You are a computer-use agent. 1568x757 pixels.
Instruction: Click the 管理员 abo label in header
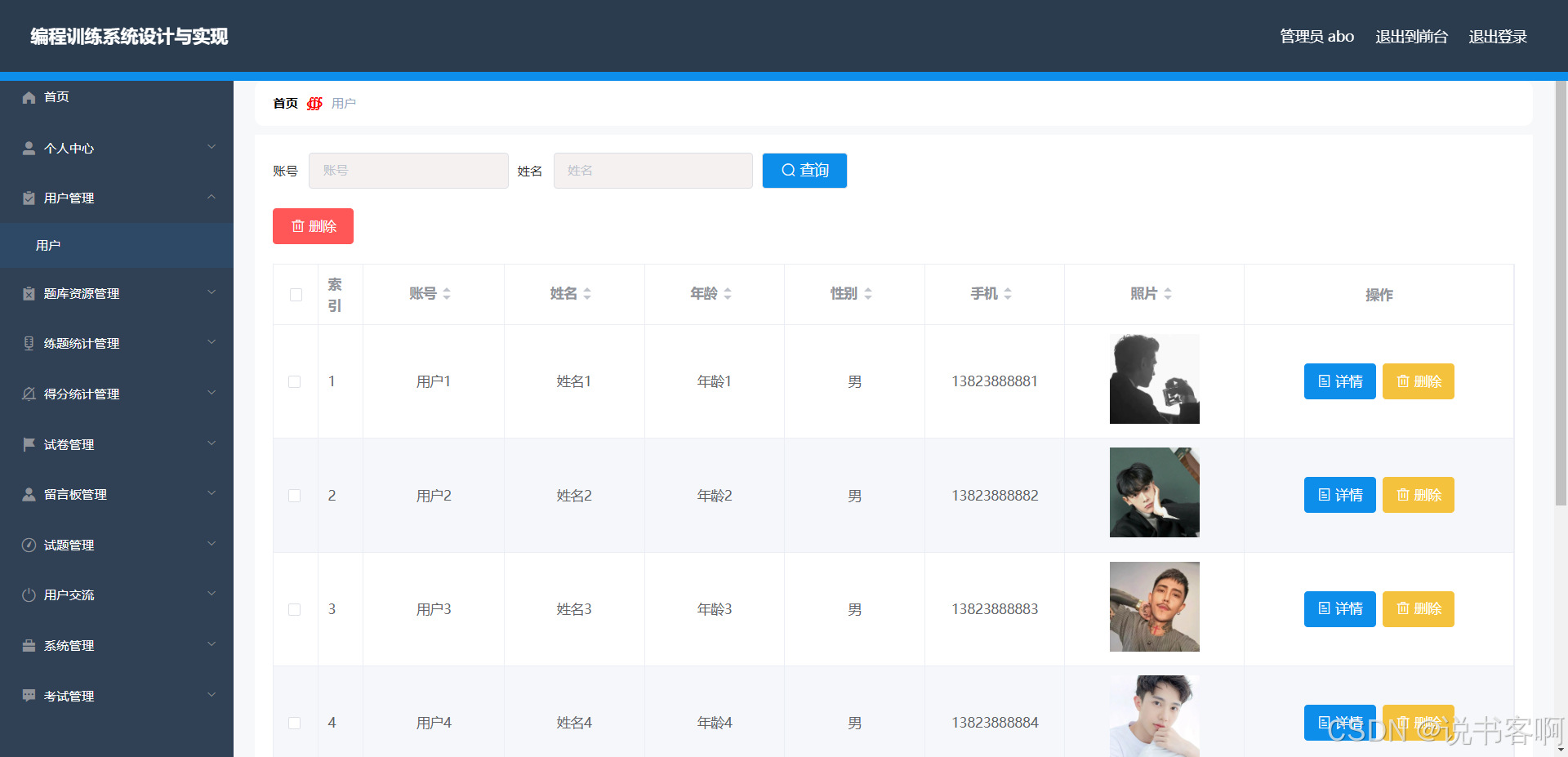1316,37
